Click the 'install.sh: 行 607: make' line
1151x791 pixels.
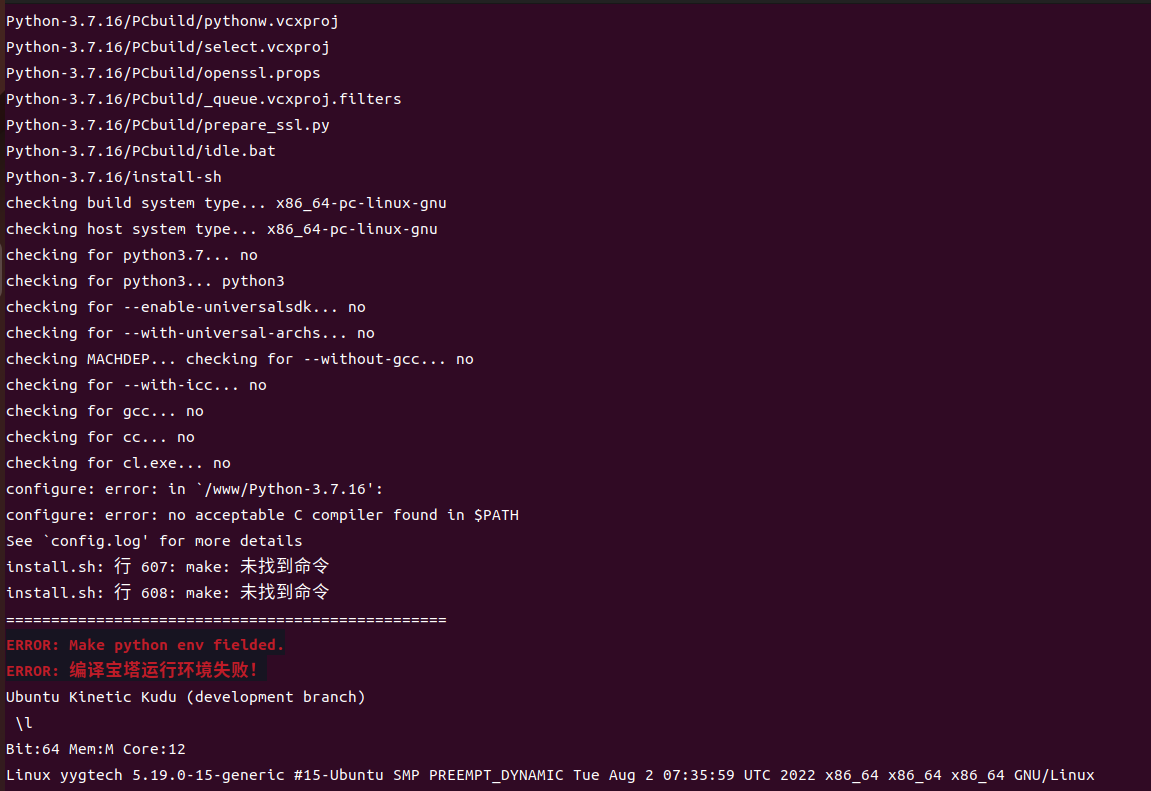point(167,566)
